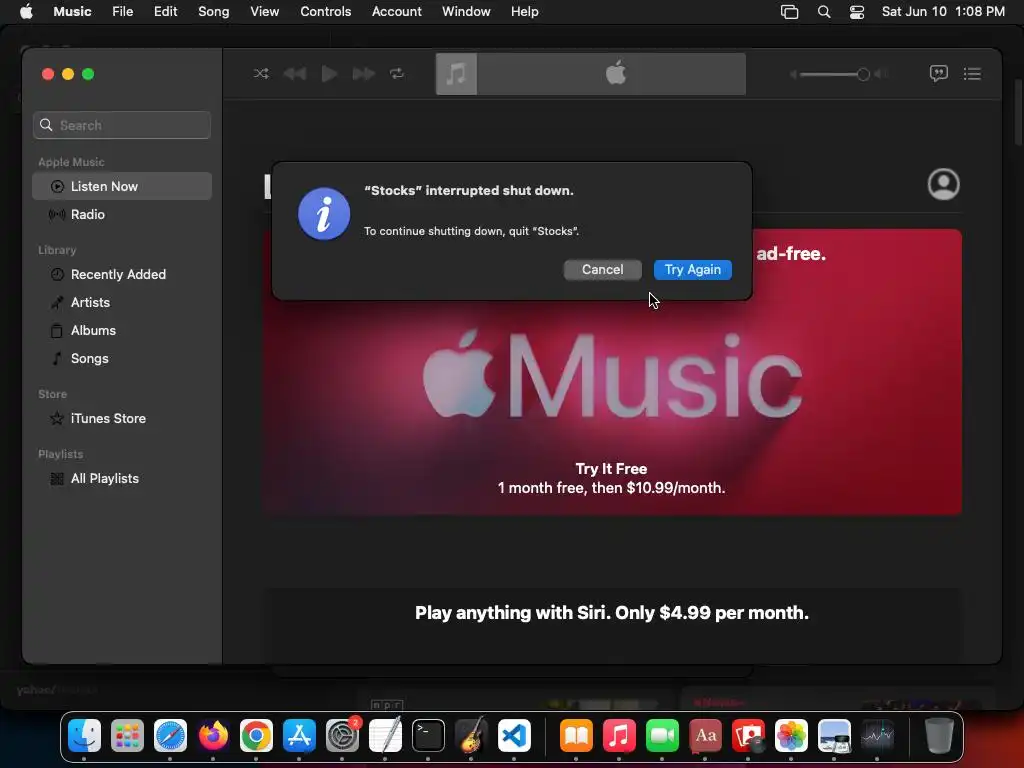Open App Store from the Dock
The image size is (1024, 768).
pos(299,736)
